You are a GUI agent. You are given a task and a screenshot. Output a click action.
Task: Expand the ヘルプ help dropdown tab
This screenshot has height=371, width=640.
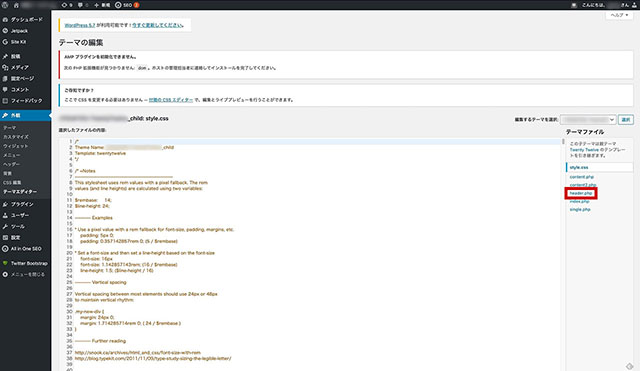pos(619,15)
